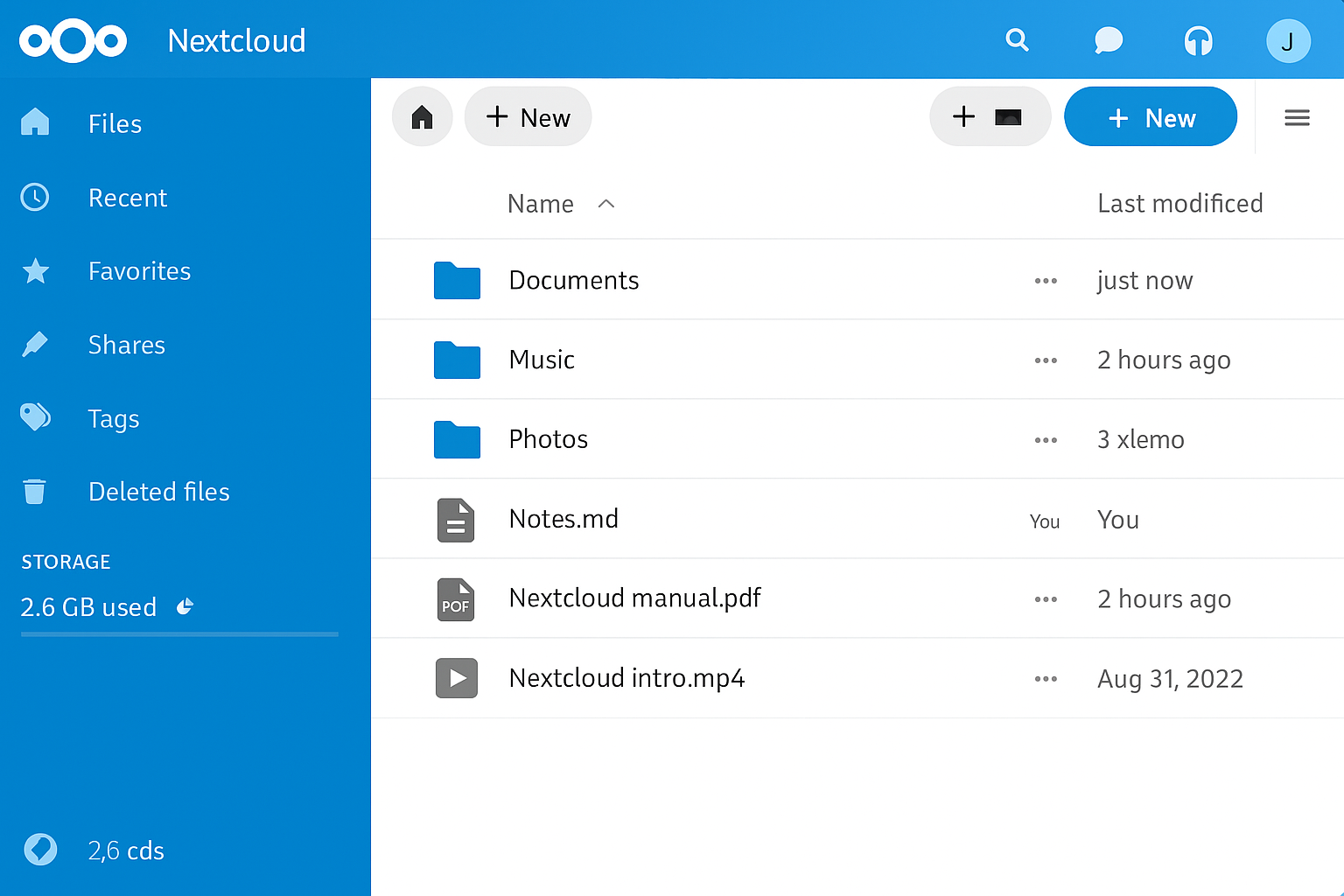Click the gray plus folder button
The image size is (1344, 896).
click(x=990, y=116)
